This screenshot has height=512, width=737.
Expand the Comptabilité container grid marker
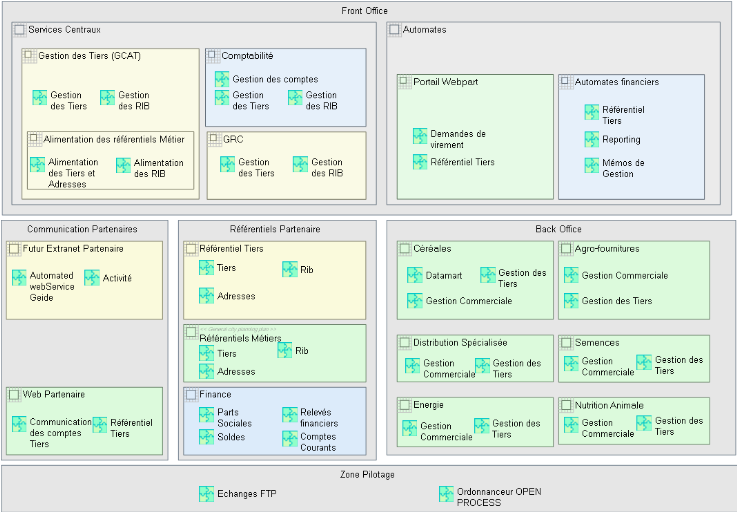pyautogui.click(x=212, y=56)
